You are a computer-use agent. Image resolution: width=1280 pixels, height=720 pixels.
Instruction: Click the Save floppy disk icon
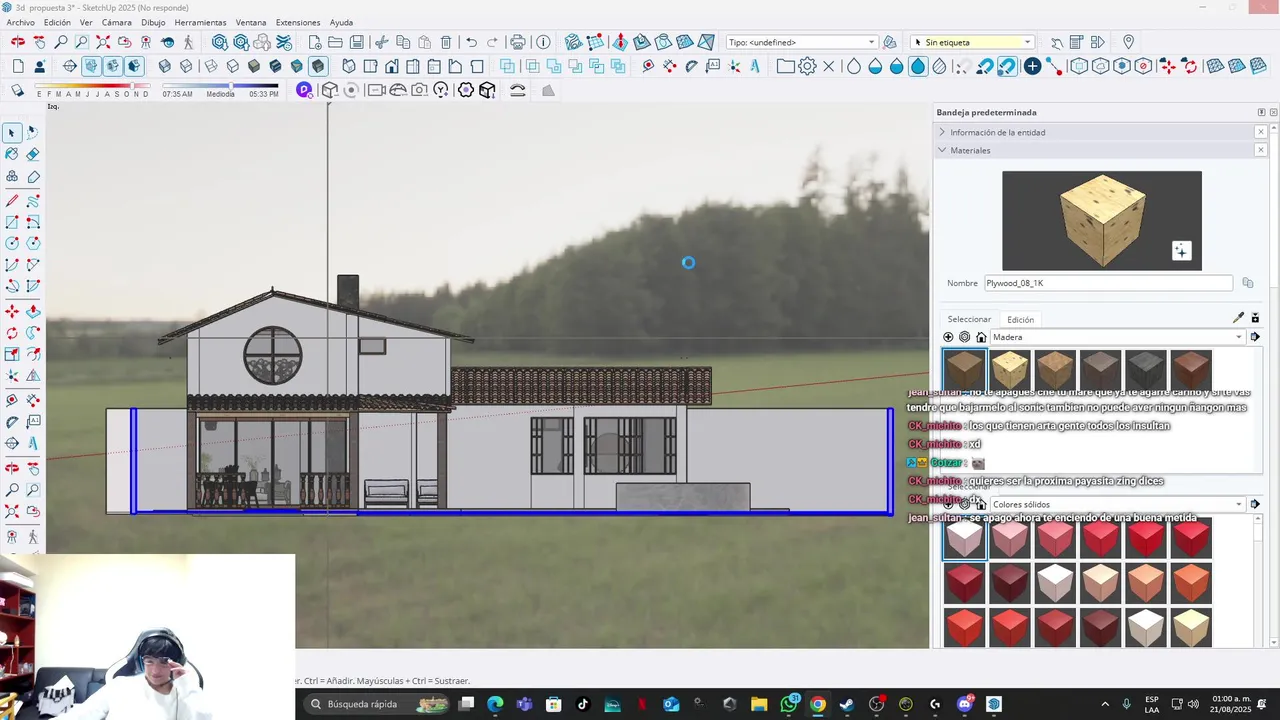(x=357, y=42)
